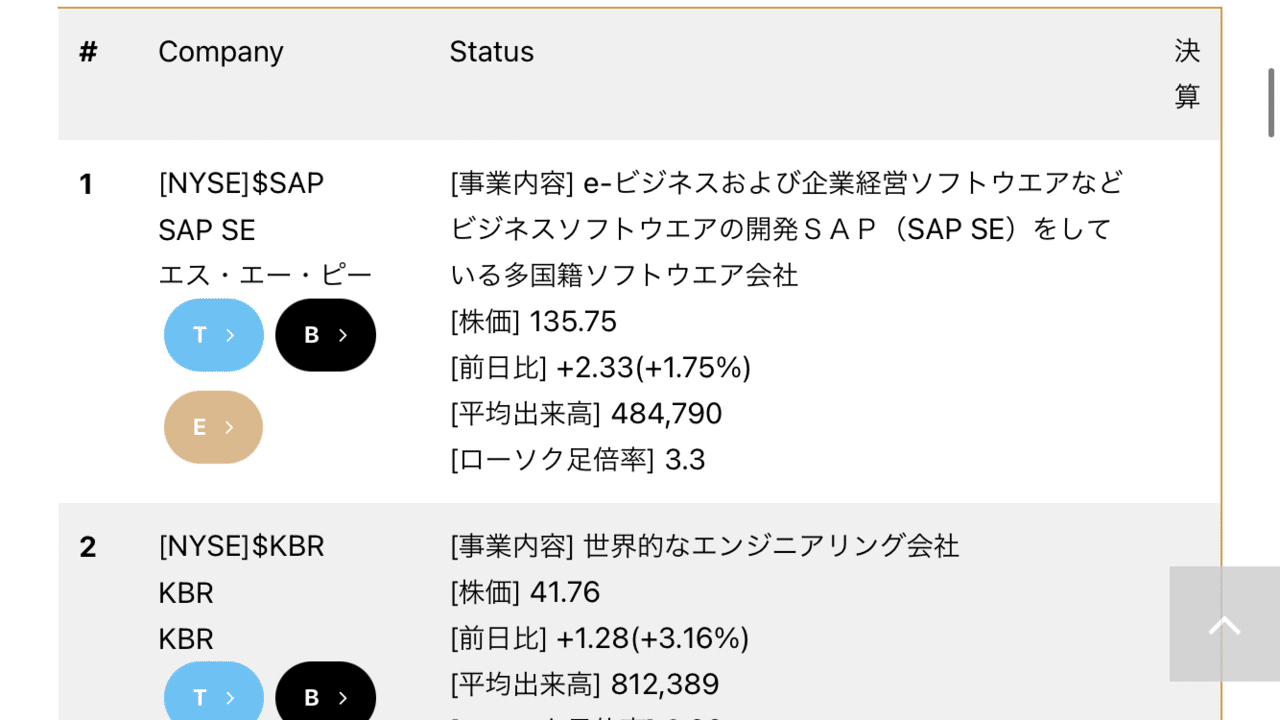1280x720 pixels.
Task: Click the scroll-to-top arrow button
Action: pyautogui.click(x=1224, y=625)
